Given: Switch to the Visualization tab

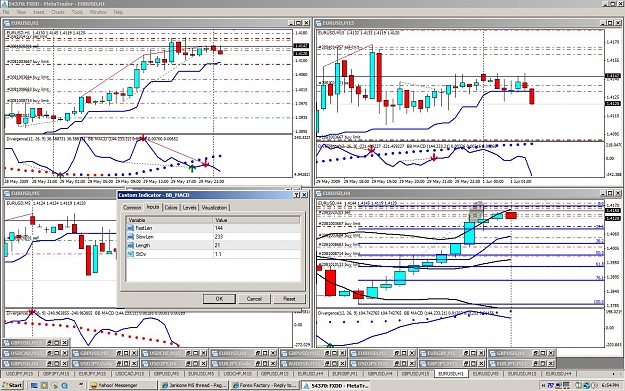Looking at the screenshot, I should pyautogui.click(x=214, y=208).
